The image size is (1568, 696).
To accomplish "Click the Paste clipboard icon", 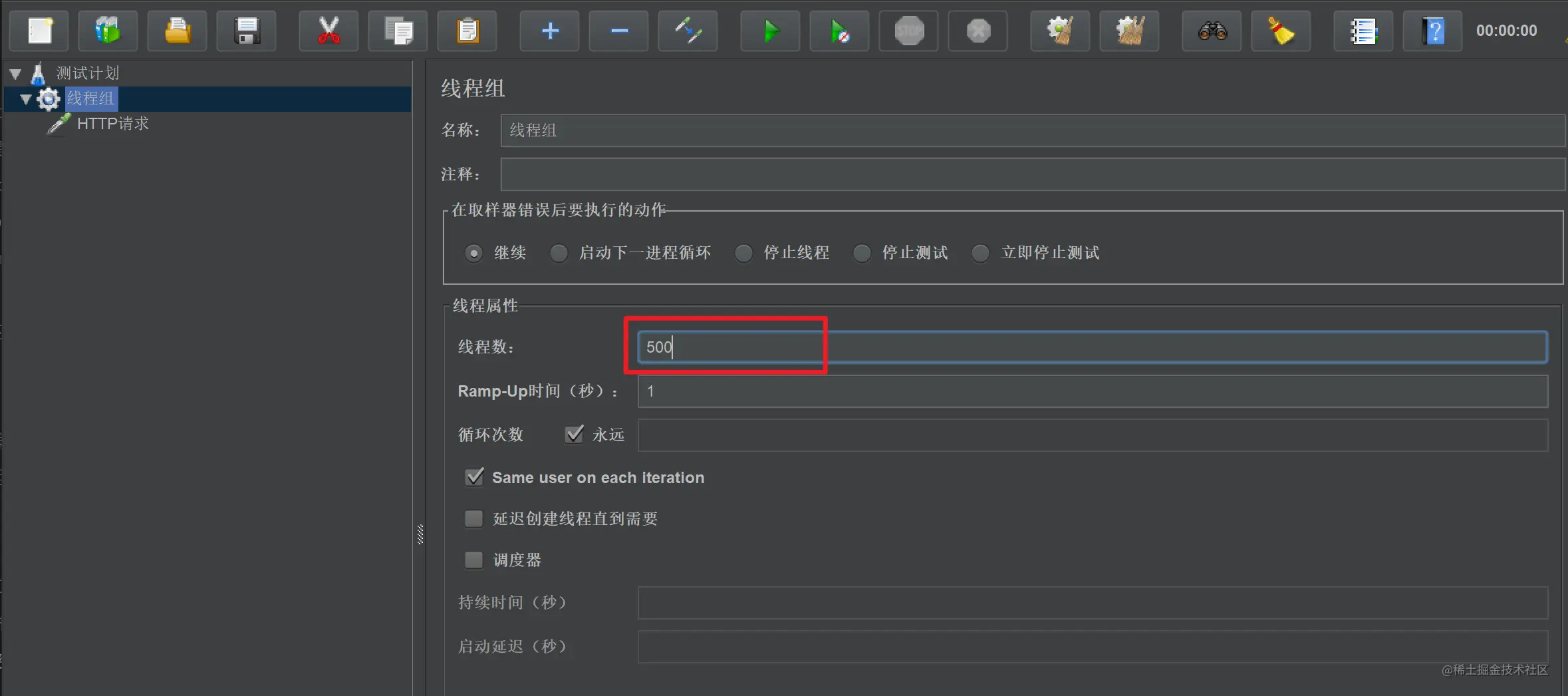I will coord(467,31).
